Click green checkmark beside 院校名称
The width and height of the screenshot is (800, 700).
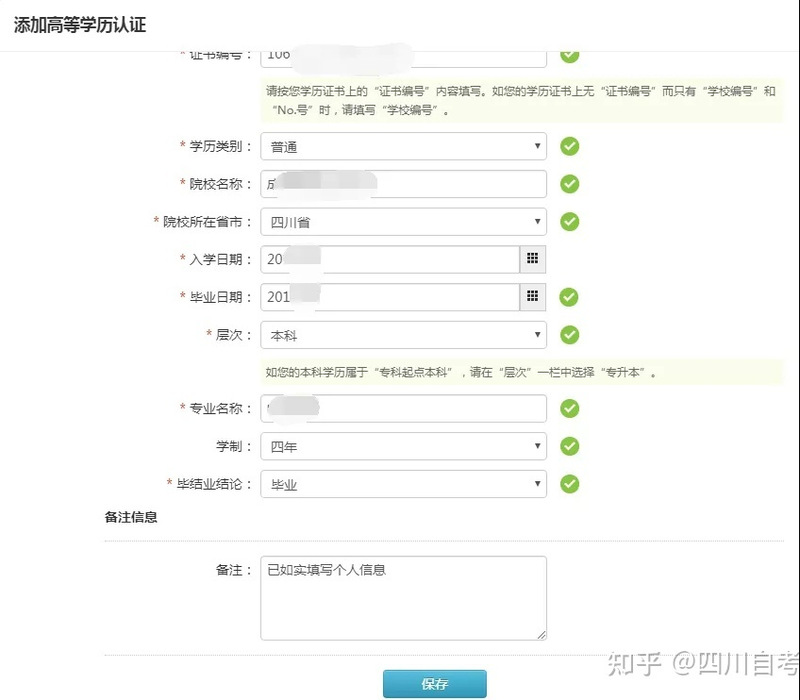569,184
